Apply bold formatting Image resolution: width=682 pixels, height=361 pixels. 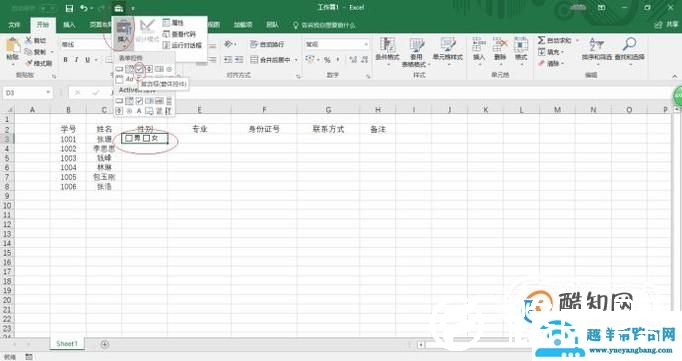66,60
